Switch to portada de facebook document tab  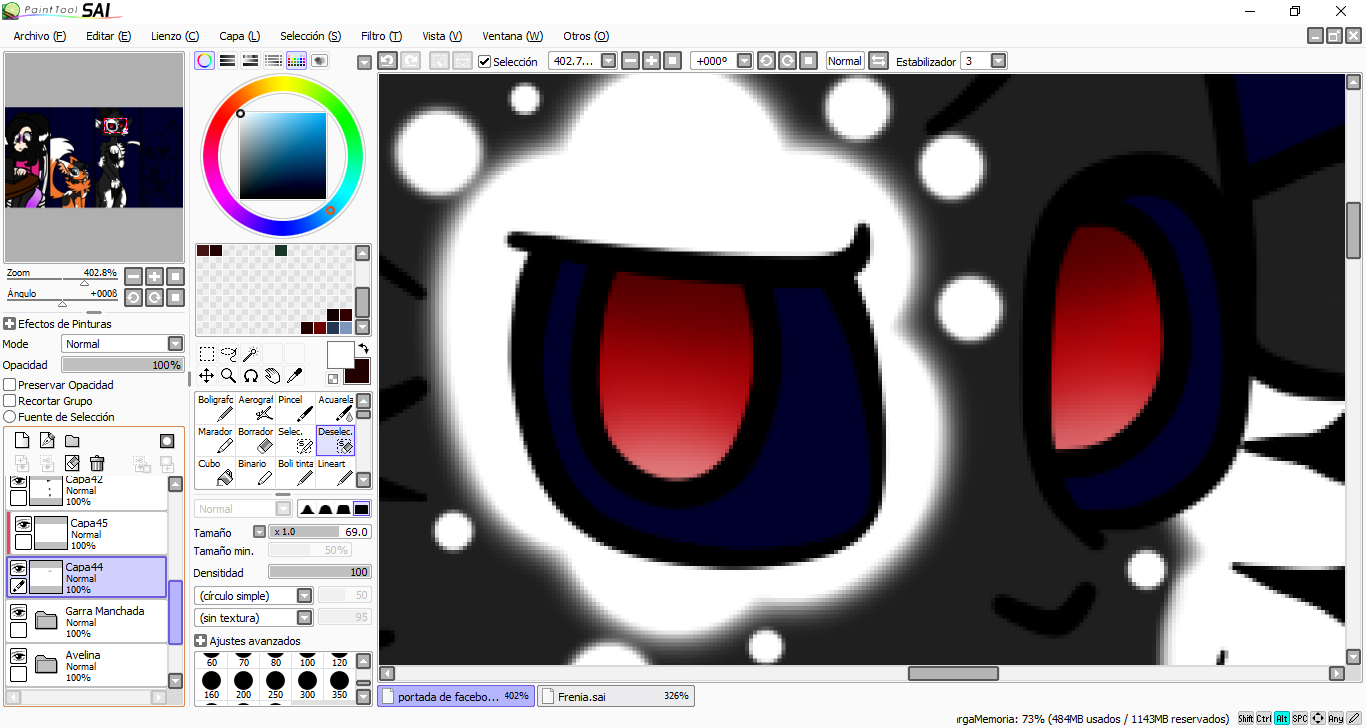pos(456,696)
